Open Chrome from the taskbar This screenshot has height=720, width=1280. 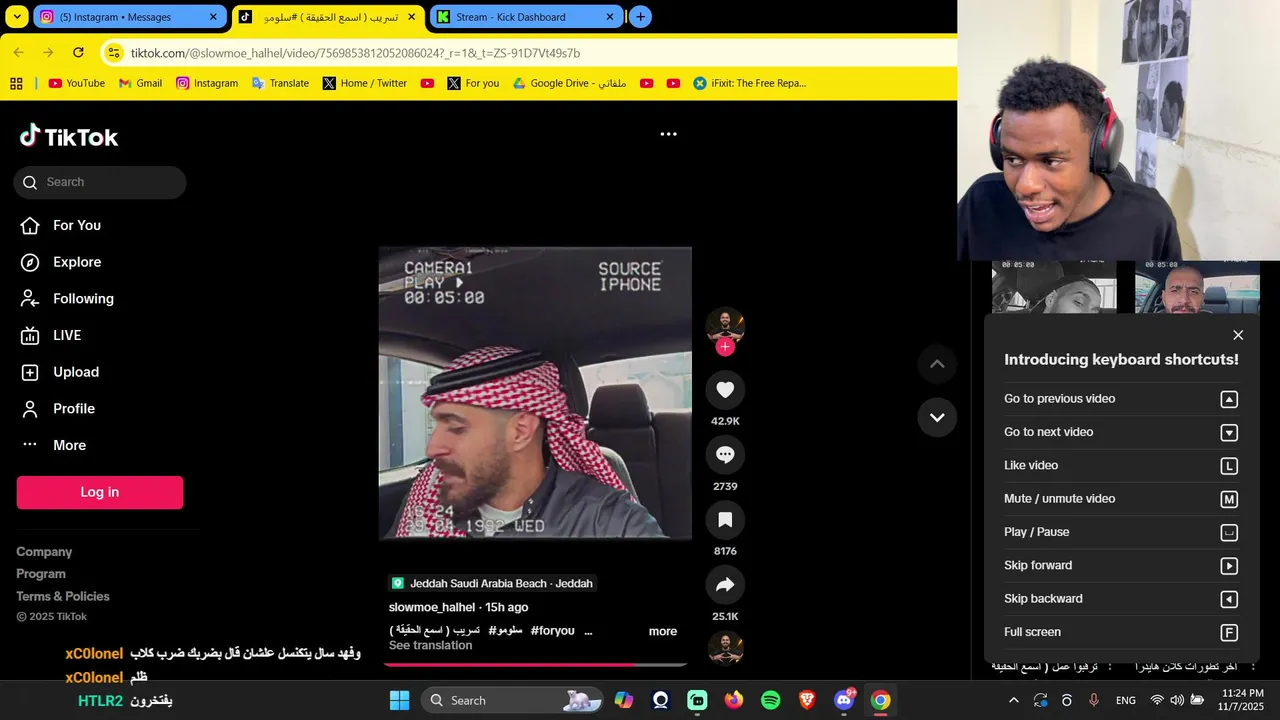(880, 700)
